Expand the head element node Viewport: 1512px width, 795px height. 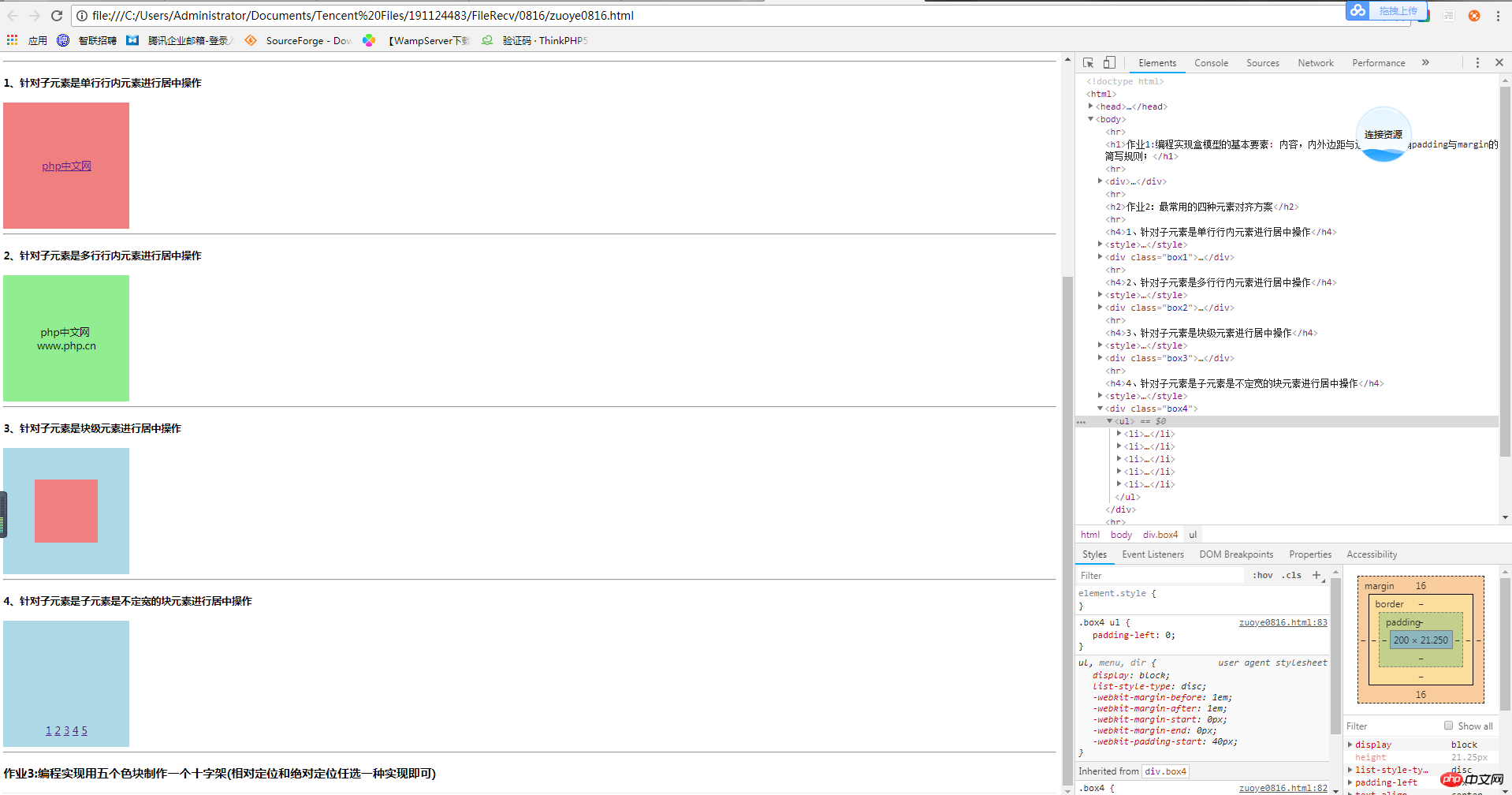[x=1091, y=106]
